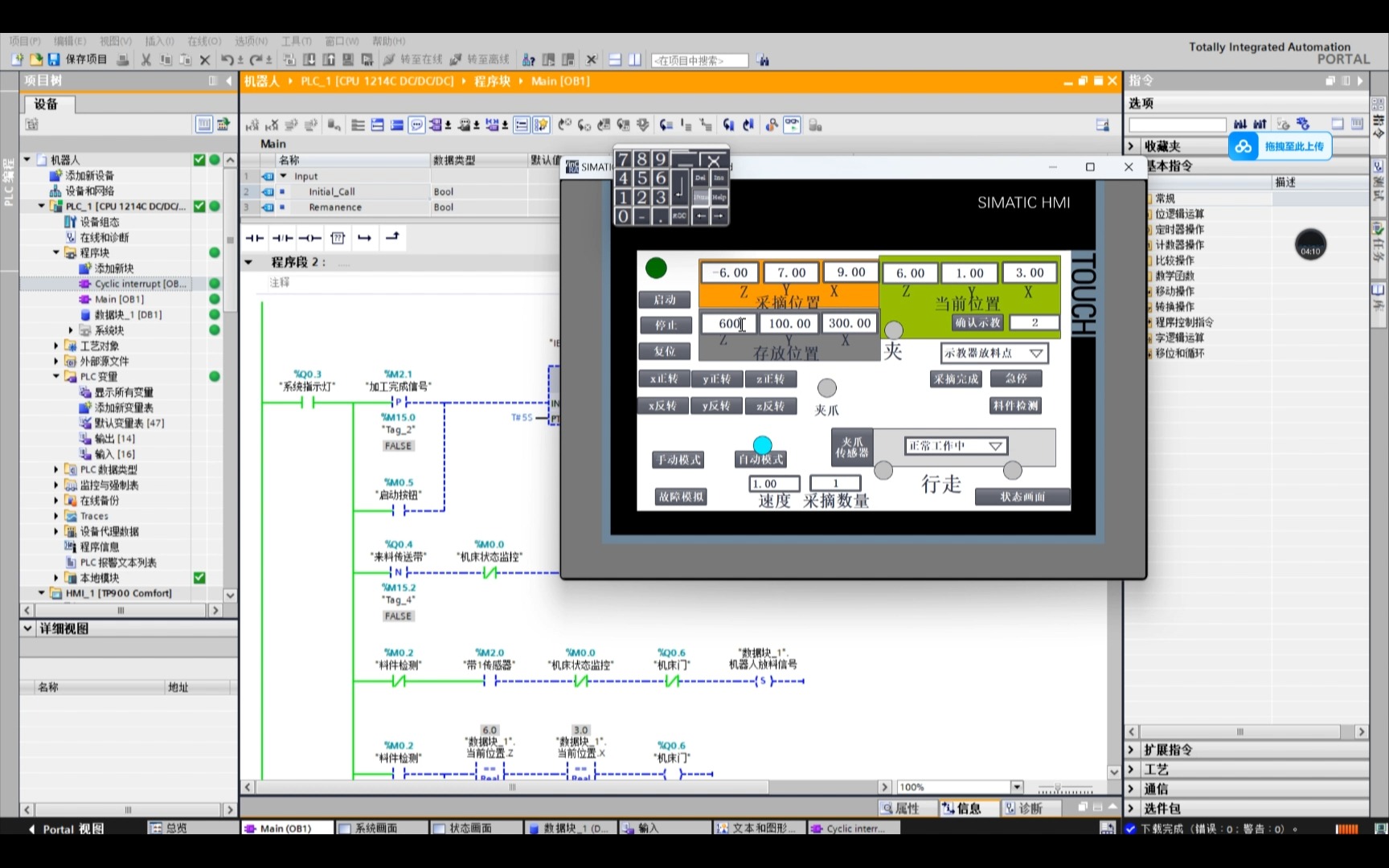Click the go online button 转至在线
1389x868 pixels.
click(x=413, y=59)
